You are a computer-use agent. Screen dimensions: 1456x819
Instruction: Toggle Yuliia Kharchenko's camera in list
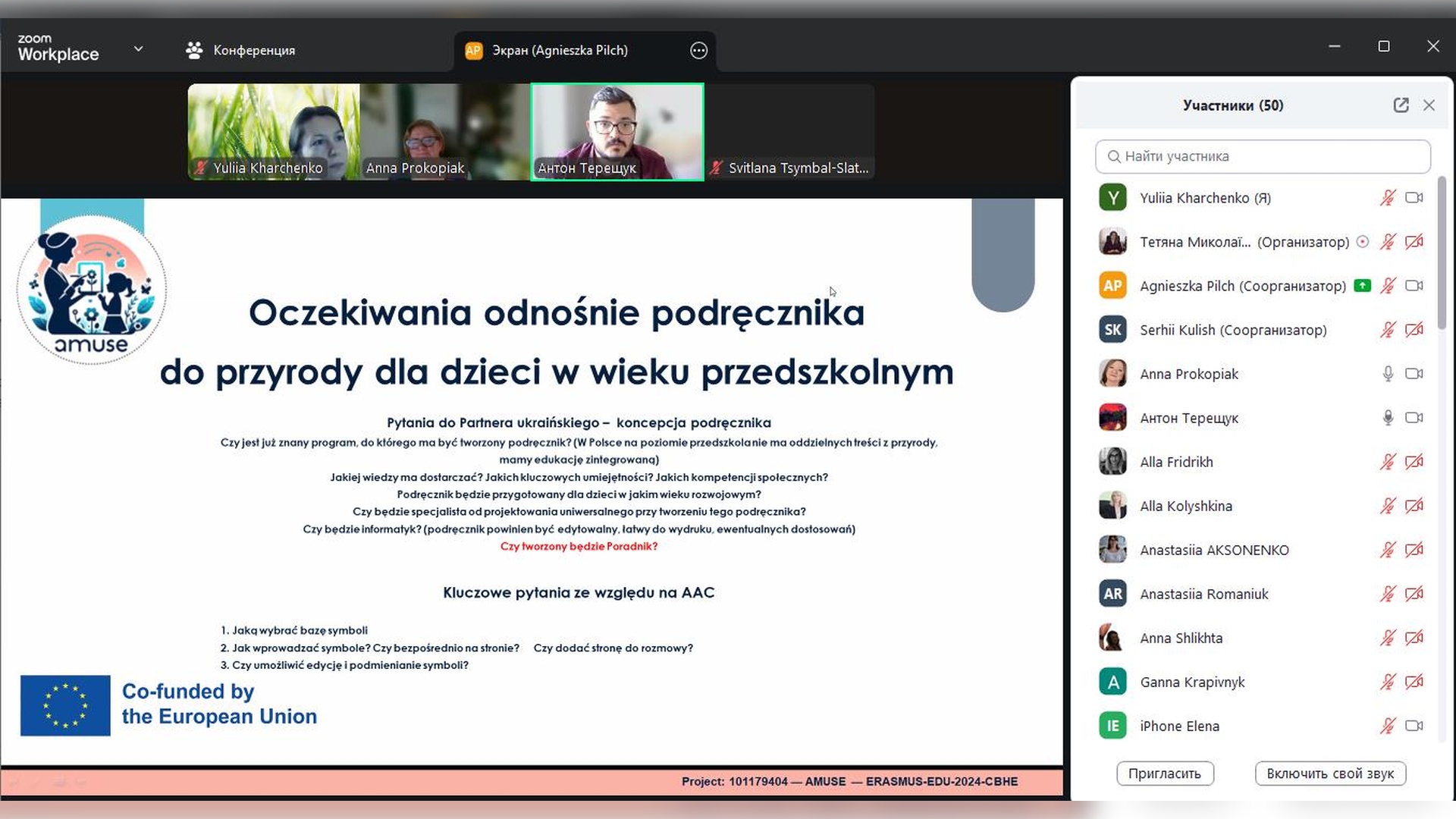1414,198
